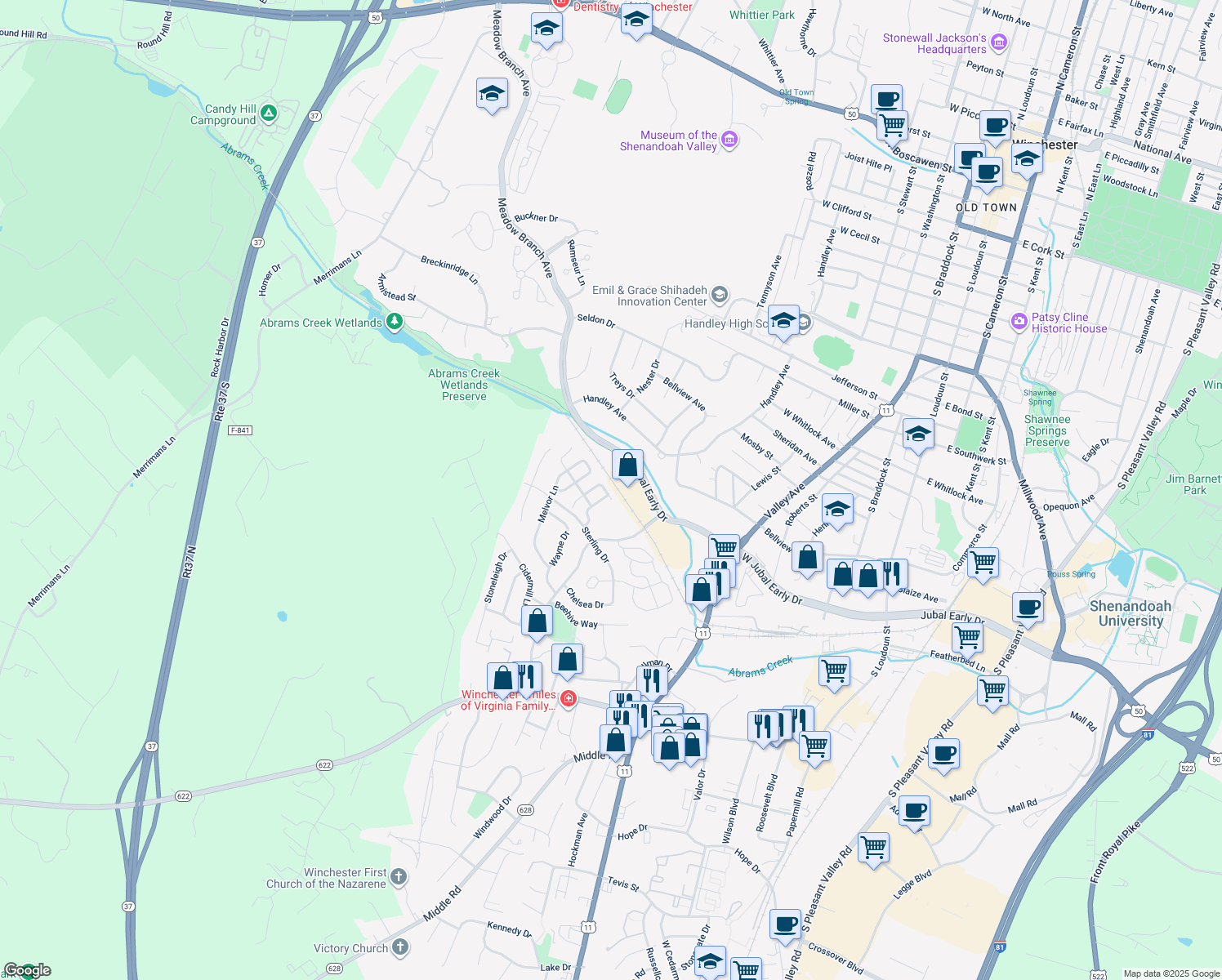Click the school marker on Meadow Branch Ave

click(492, 94)
